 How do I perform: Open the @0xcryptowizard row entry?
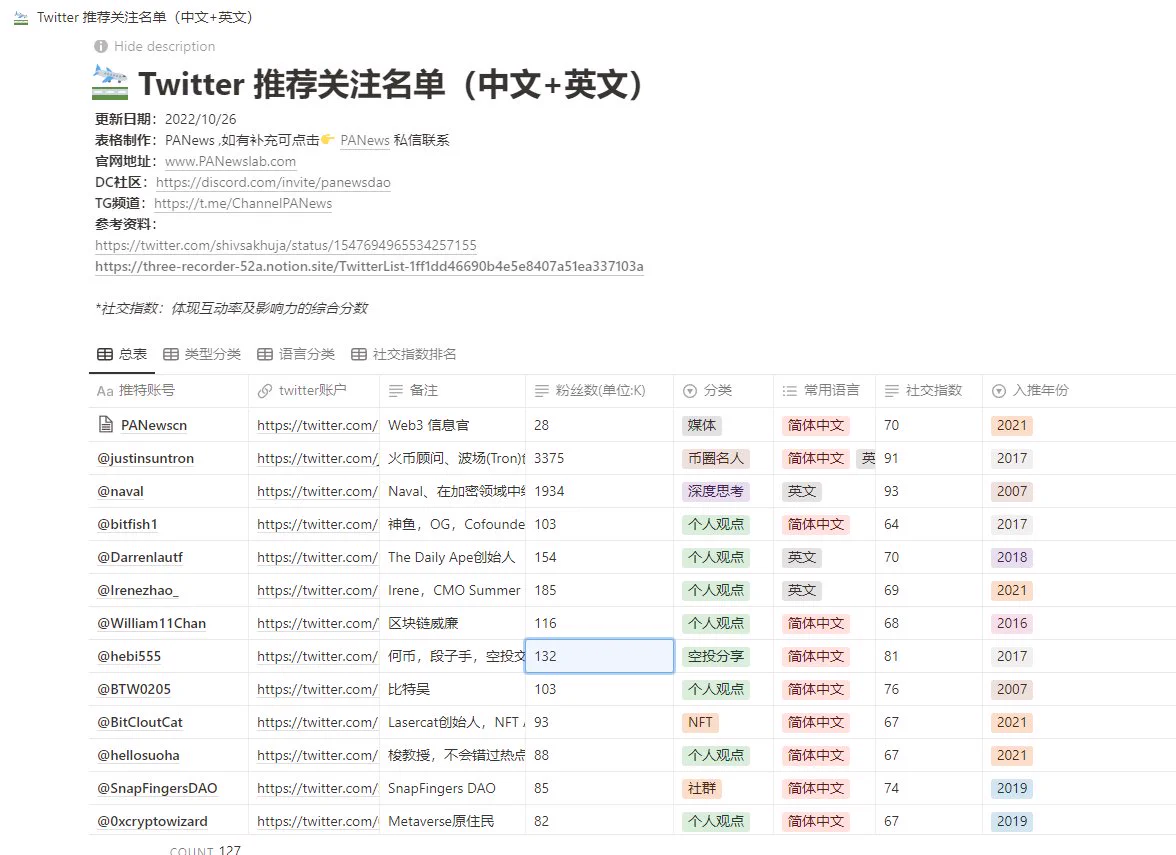click(x=152, y=821)
